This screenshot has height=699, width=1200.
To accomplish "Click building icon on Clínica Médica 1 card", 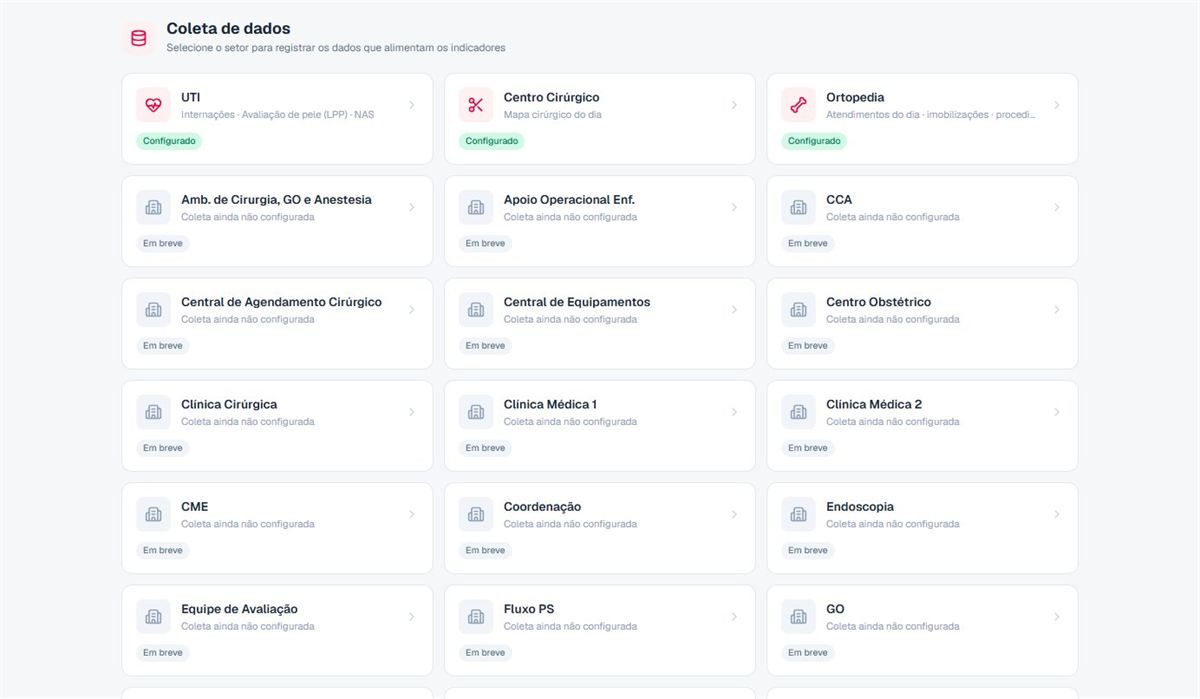I will [476, 412].
